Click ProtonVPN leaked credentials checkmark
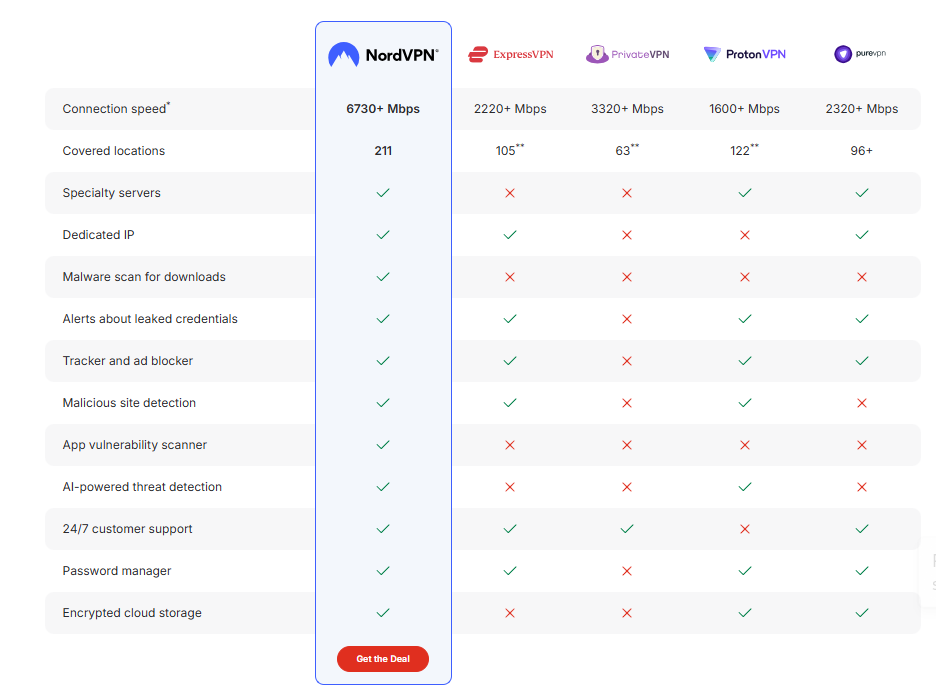This screenshot has height=696, width=936. point(745,319)
